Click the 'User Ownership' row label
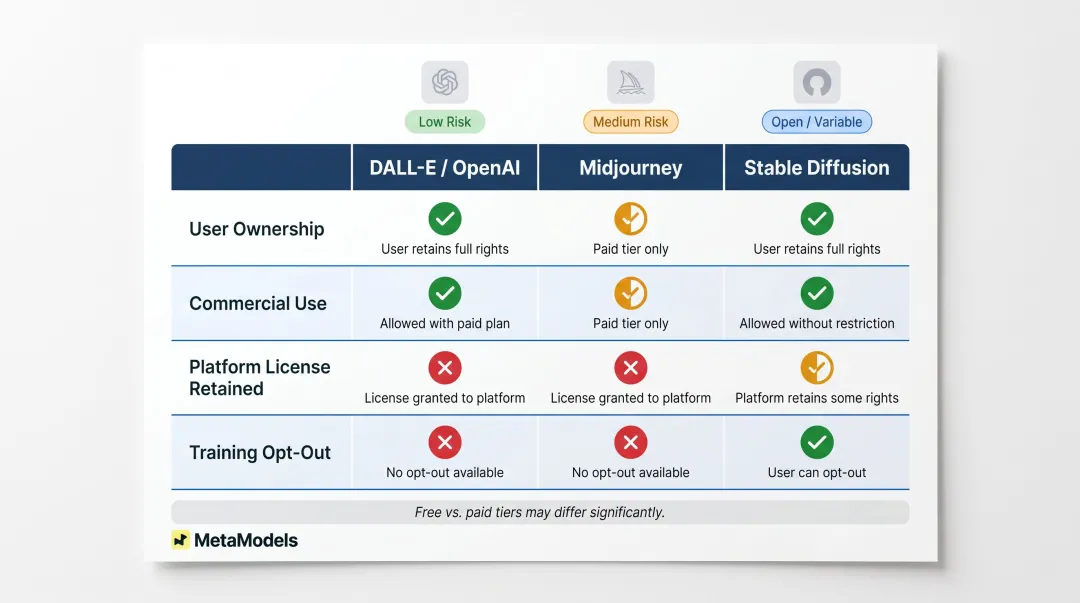This screenshot has width=1080, height=603. pos(257,229)
